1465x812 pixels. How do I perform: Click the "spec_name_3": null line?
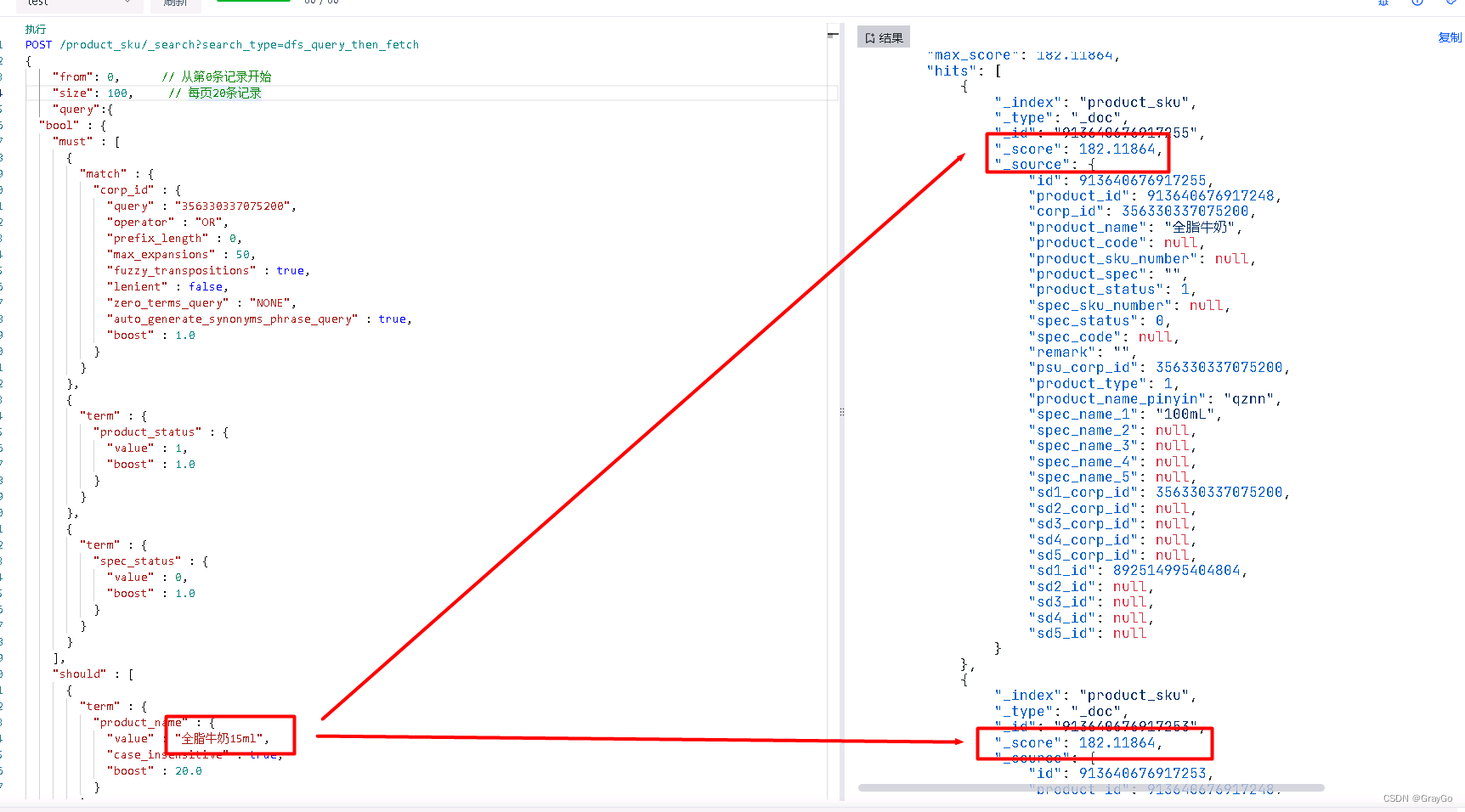(1112, 445)
